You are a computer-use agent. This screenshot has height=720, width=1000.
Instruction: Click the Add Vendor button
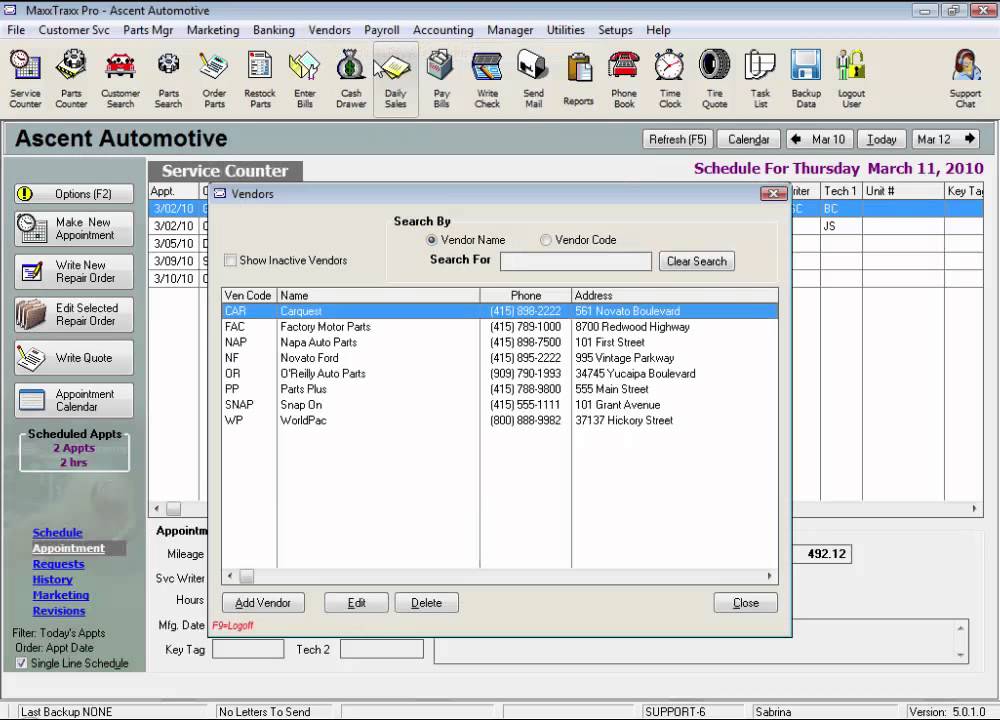click(263, 603)
